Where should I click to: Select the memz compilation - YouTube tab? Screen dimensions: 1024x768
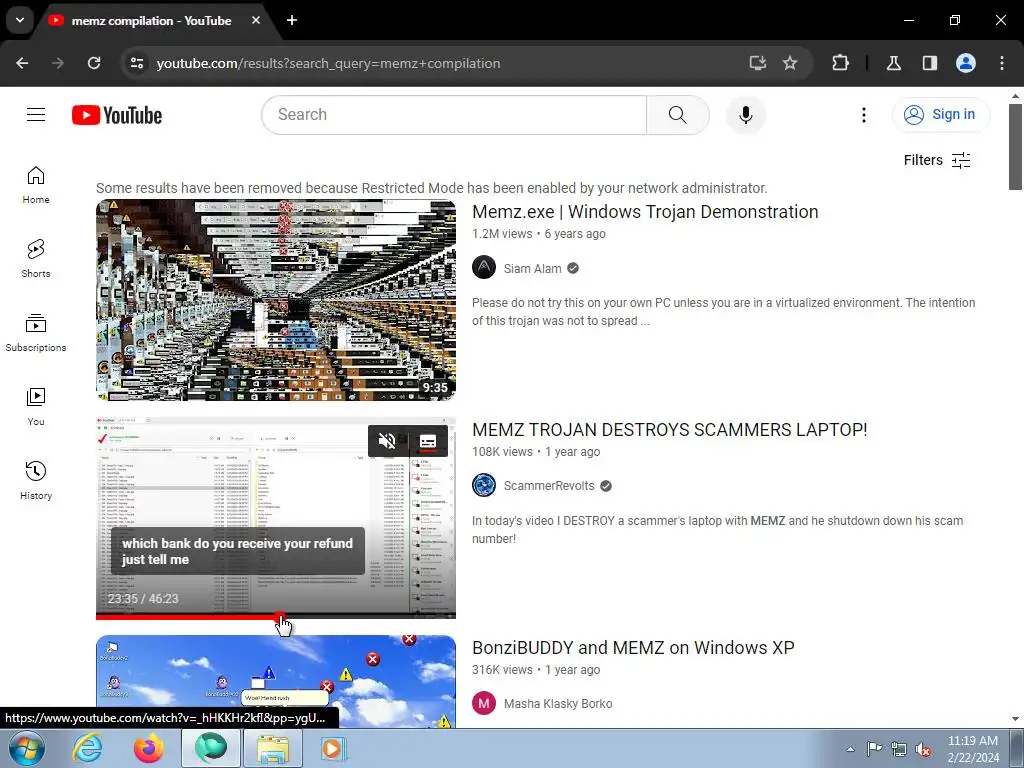point(152,20)
